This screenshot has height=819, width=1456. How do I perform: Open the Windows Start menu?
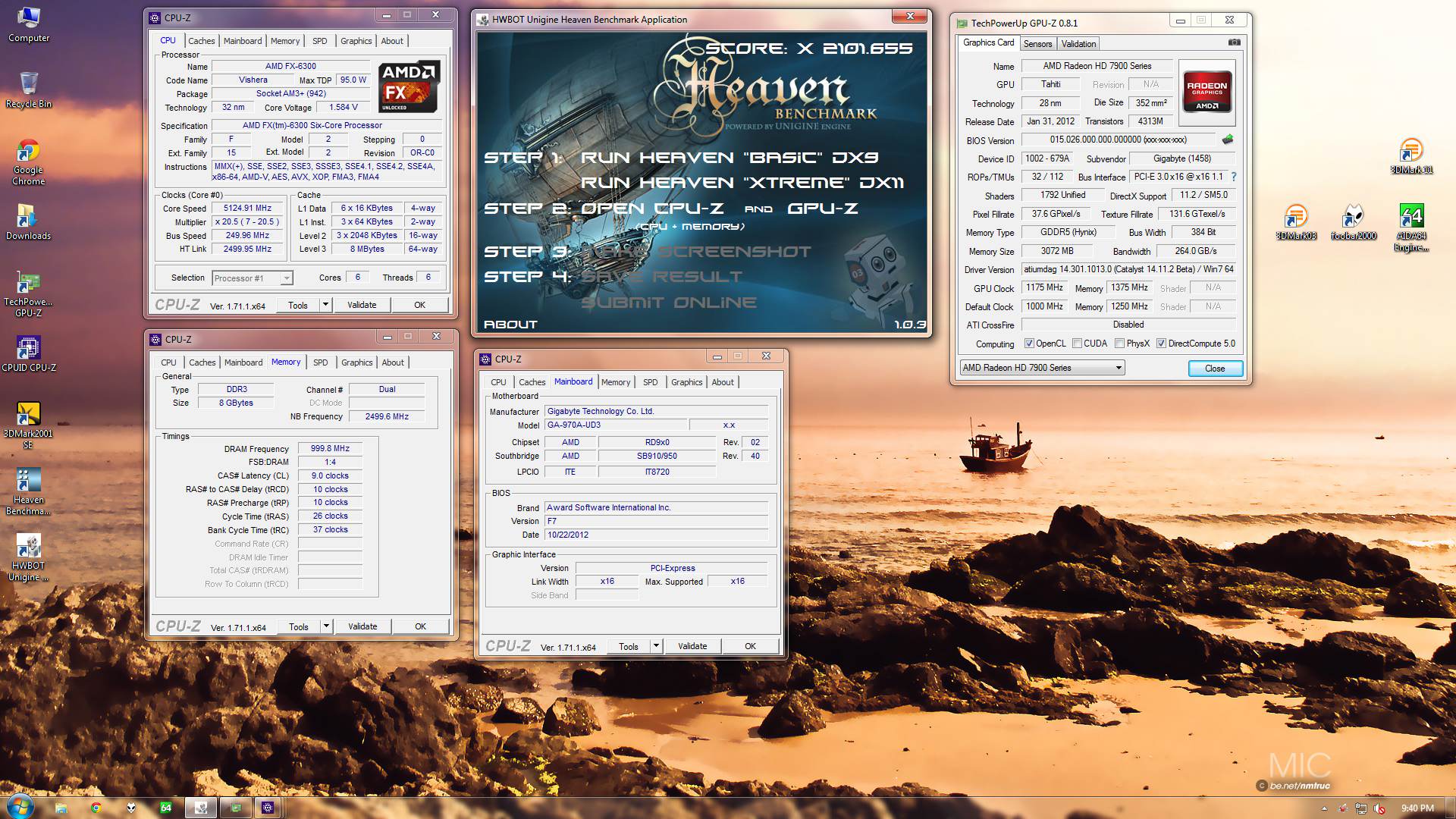click(19, 806)
